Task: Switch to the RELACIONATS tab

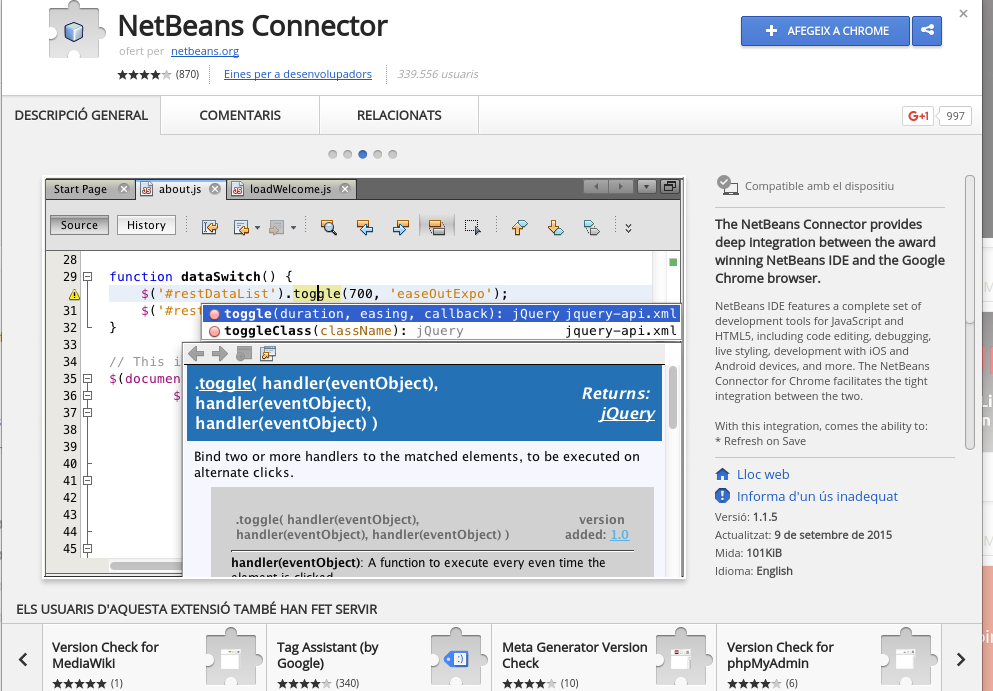Action: pos(399,115)
